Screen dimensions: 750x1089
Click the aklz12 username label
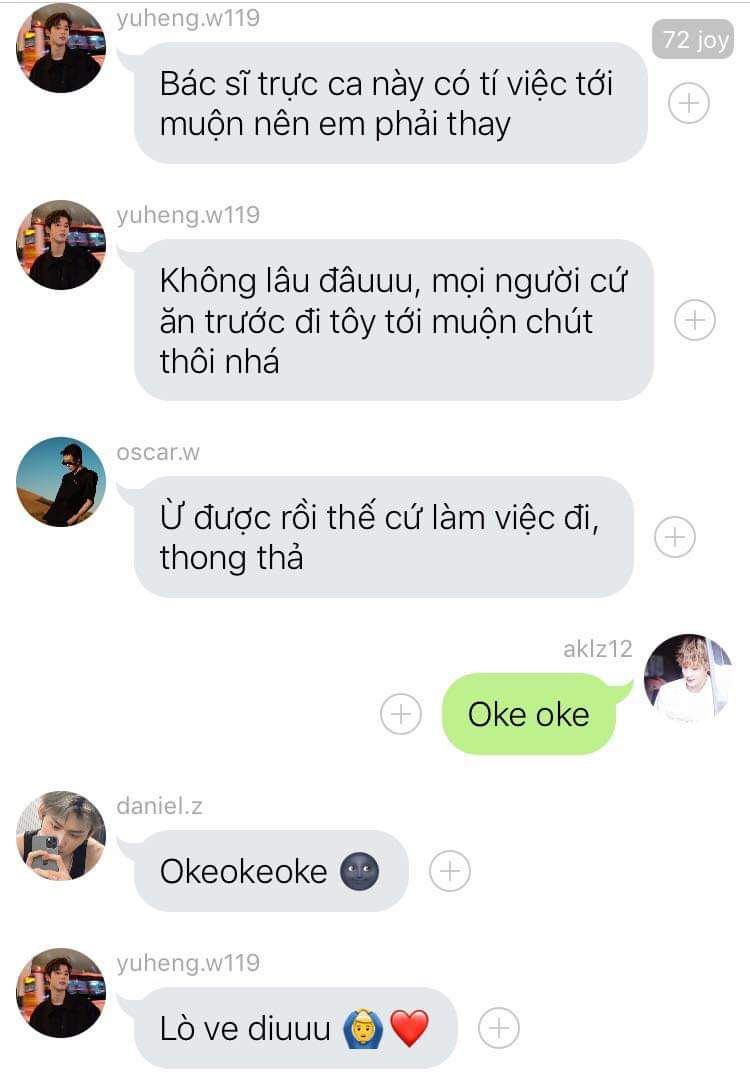(x=597, y=649)
